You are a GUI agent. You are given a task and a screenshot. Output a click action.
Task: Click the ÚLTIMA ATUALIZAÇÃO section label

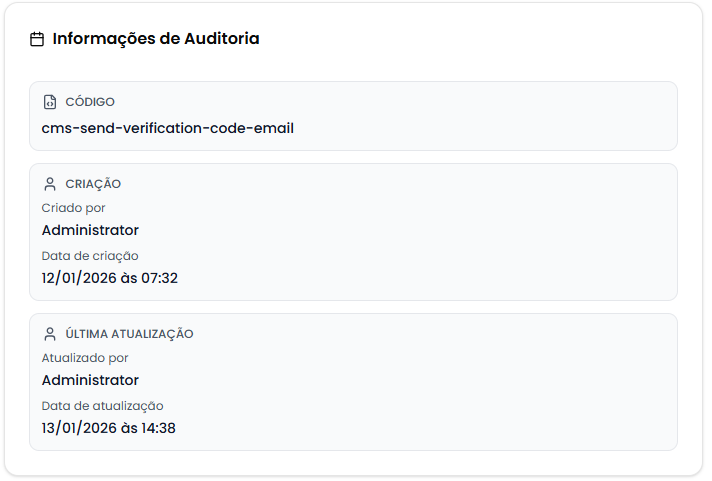pyautogui.click(x=129, y=334)
